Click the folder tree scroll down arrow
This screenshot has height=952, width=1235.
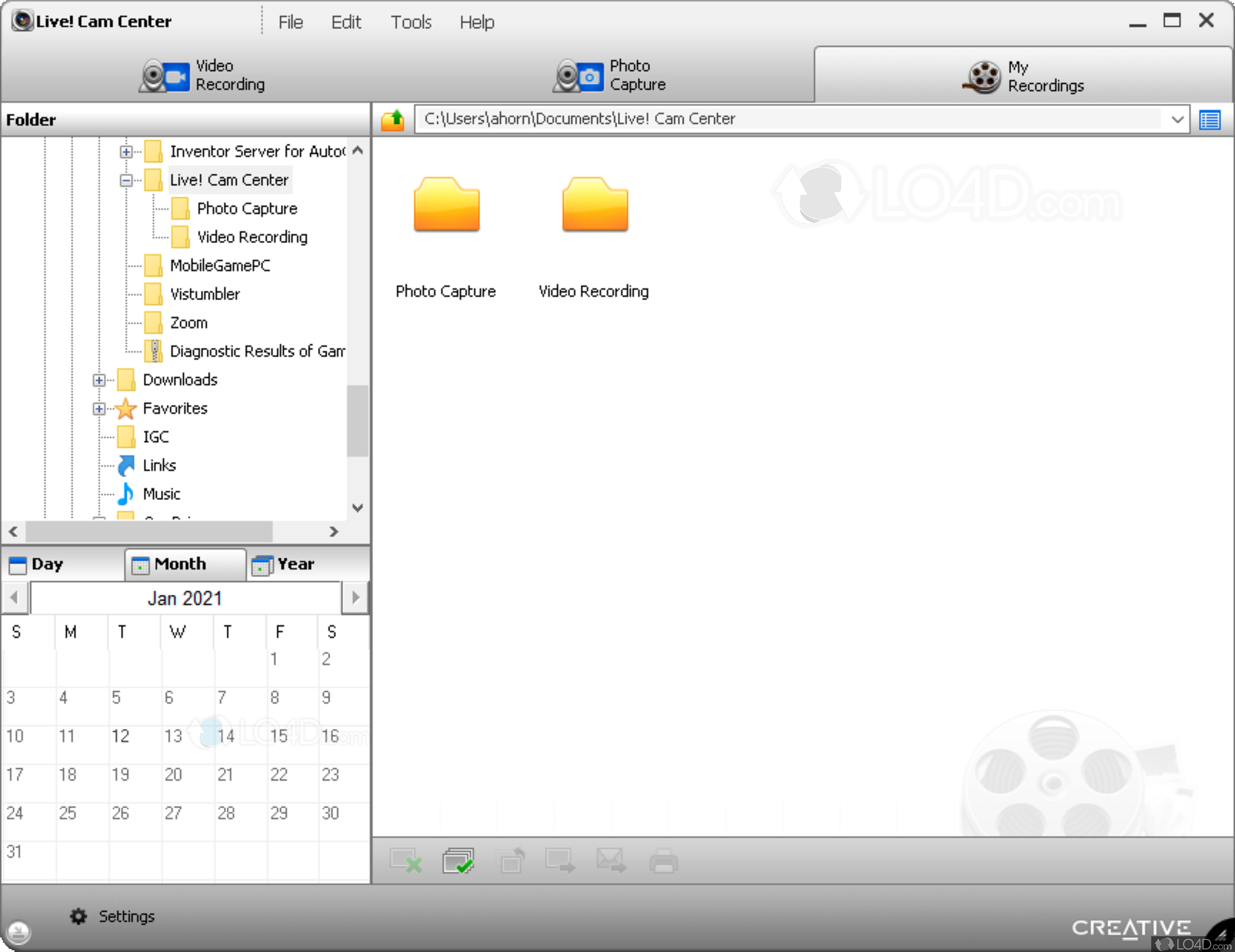(x=358, y=507)
